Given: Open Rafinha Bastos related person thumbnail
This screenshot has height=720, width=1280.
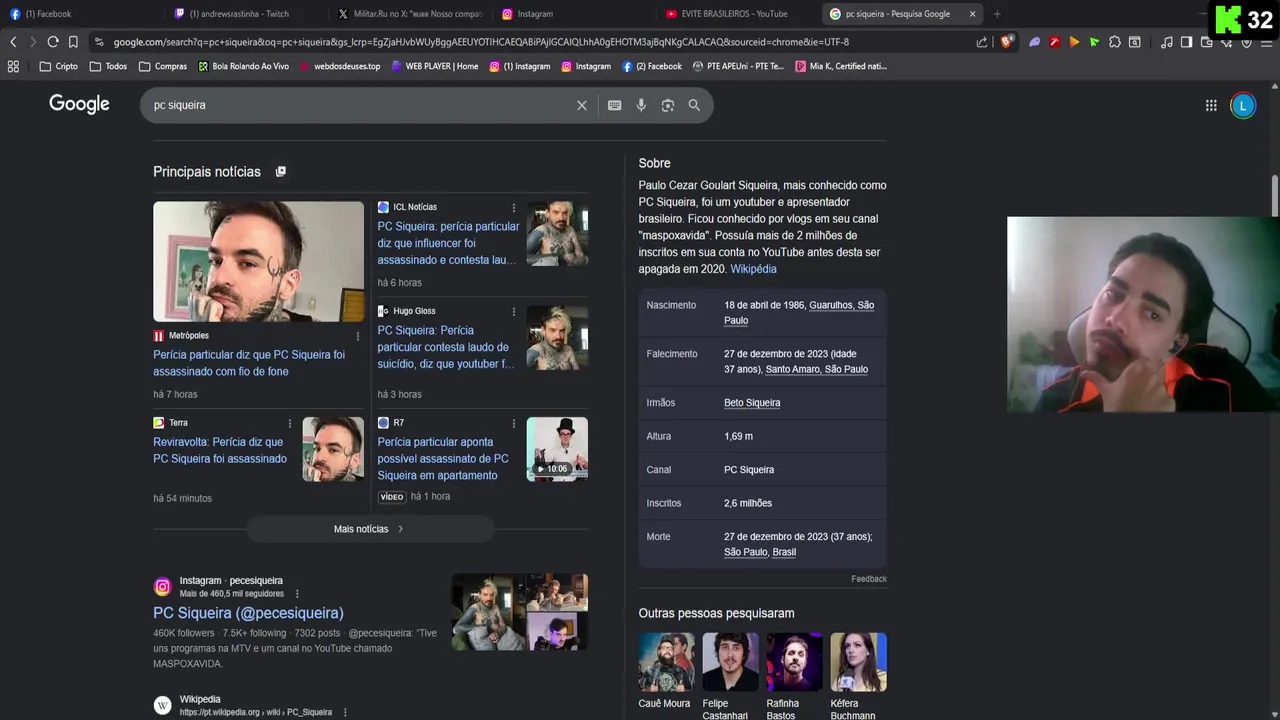Looking at the screenshot, I should pyautogui.click(x=794, y=662).
